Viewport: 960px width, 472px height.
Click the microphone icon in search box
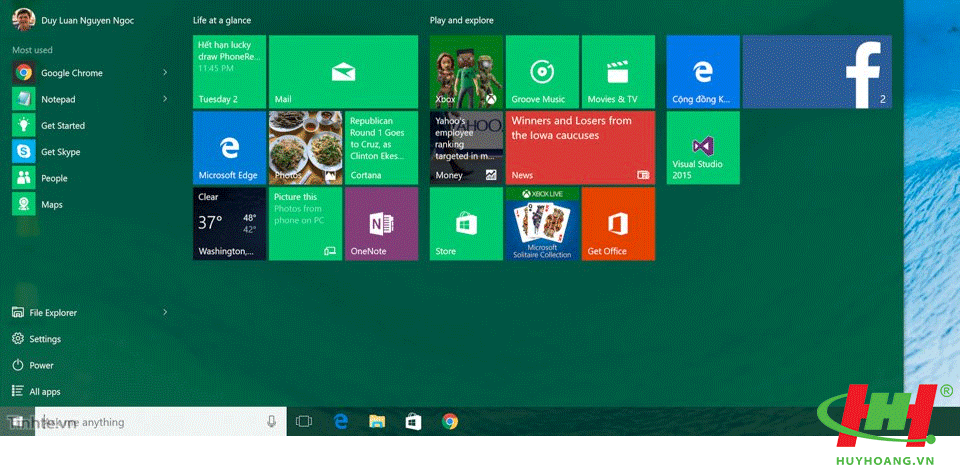click(271, 421)
